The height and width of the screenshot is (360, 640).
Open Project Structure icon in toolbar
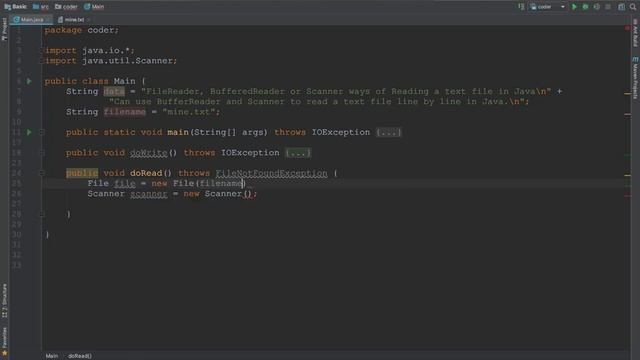[x=621, y=7]
